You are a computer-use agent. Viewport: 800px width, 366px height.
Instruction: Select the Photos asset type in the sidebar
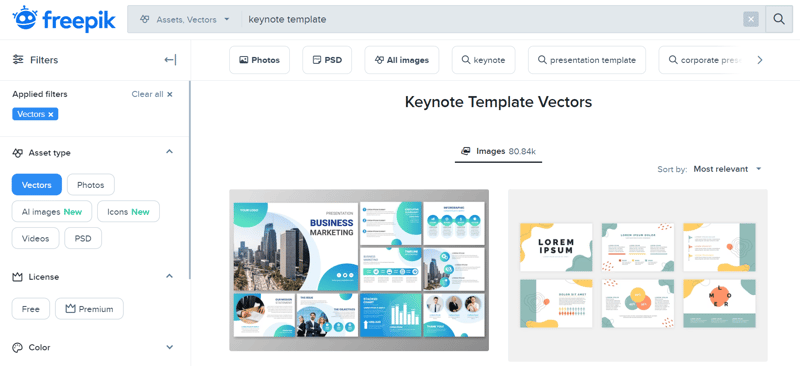[x=91, y=185]
